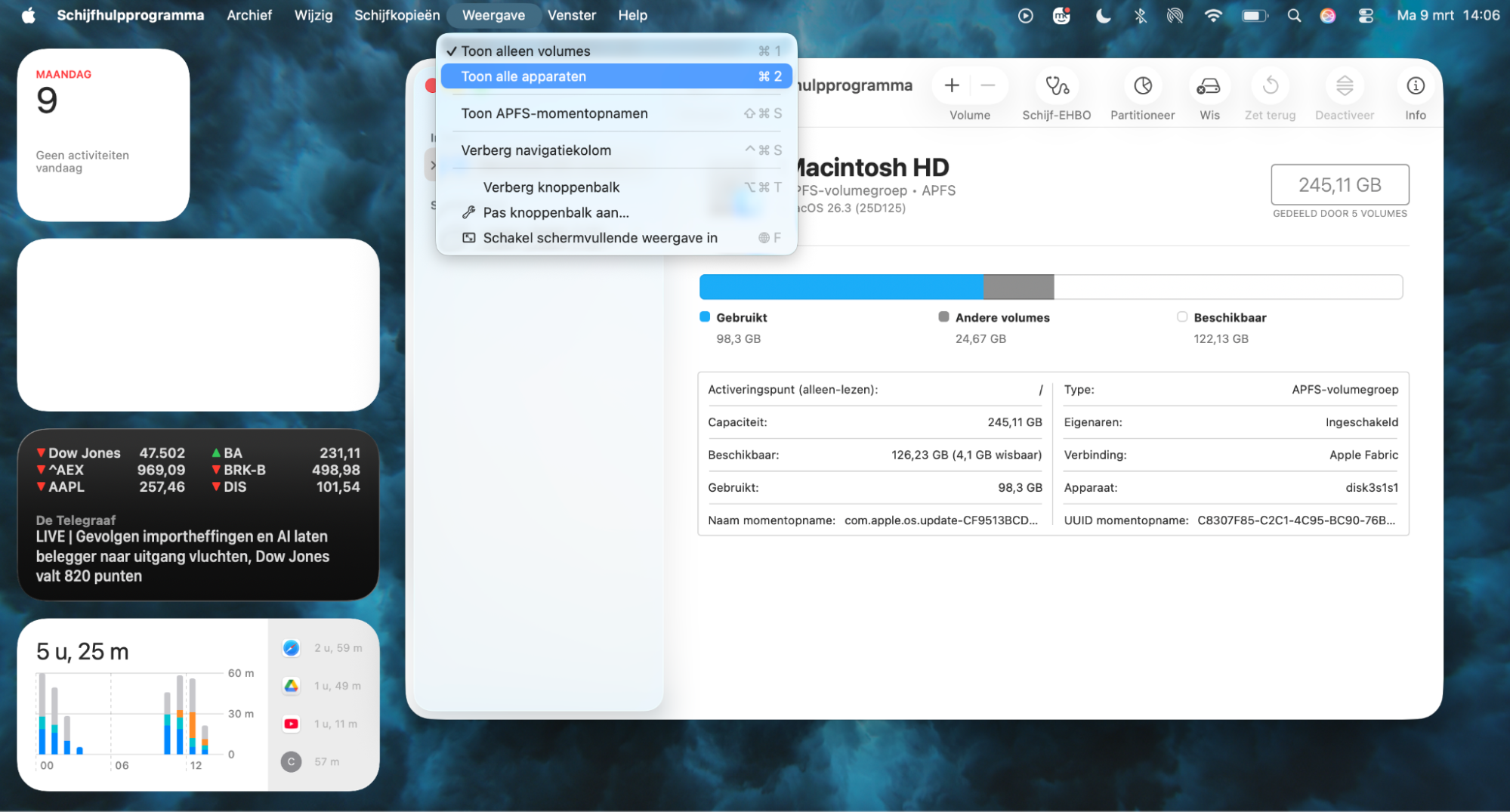Open Spotlight search in the menu bar
Image resolution: width=1510 pixels, height=812 pixels.
[x=1294, y=15]
